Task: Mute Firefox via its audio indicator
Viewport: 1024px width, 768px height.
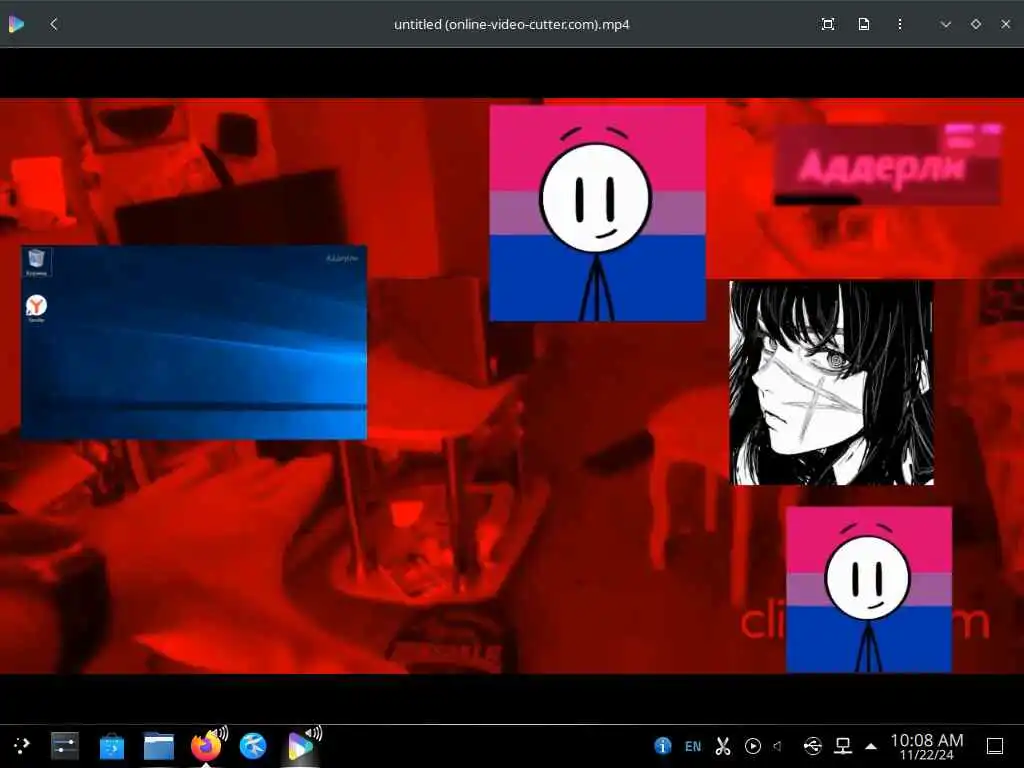Action: pos(221,733)
